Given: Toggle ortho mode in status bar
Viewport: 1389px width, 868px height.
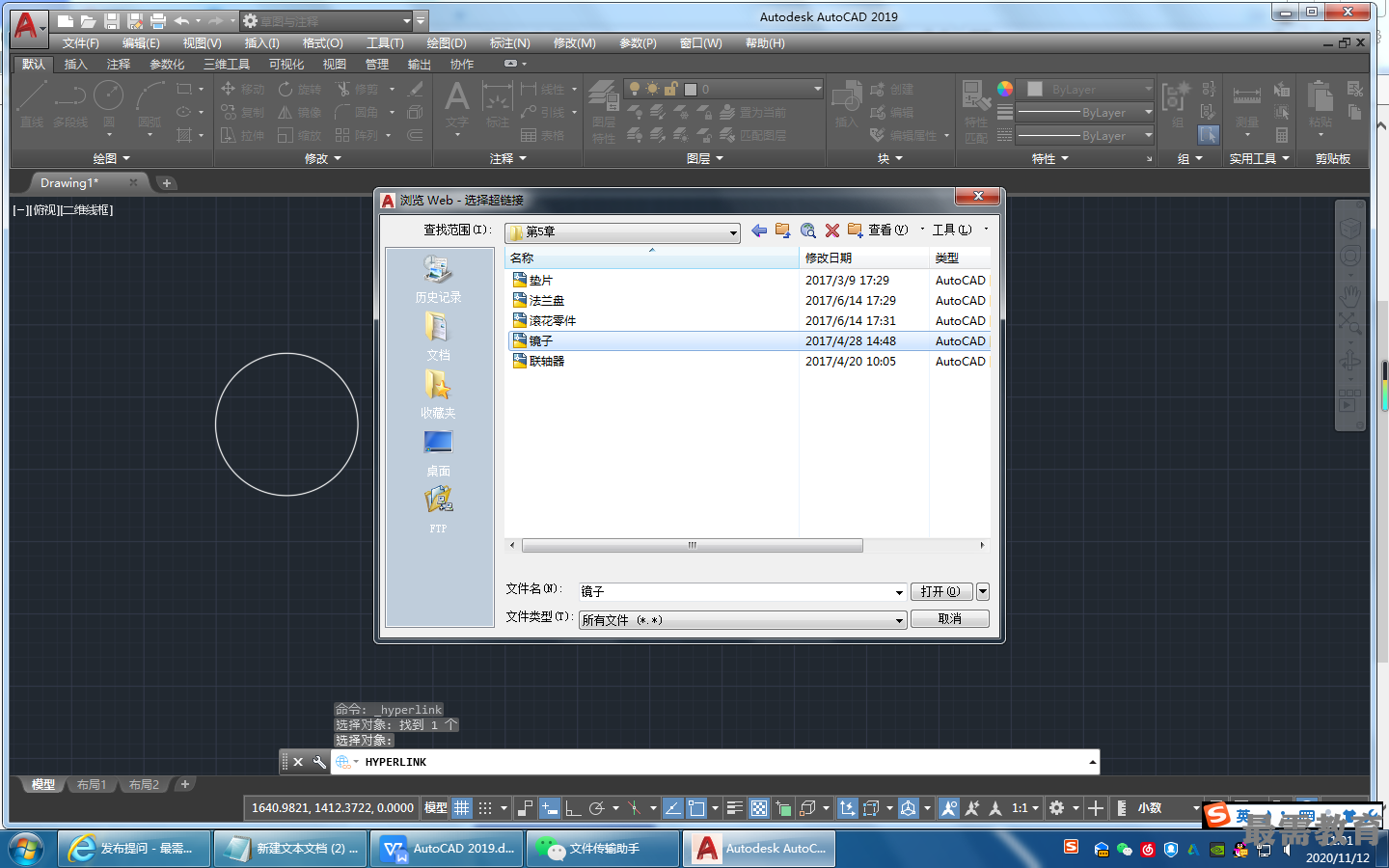Looking at the screenshot, I should pos(573,808).
